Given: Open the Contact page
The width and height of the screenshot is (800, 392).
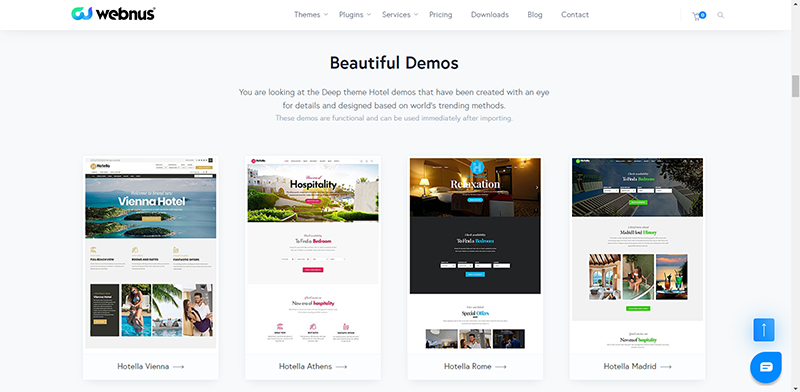Looking at the screenshot, I should 575,15.
